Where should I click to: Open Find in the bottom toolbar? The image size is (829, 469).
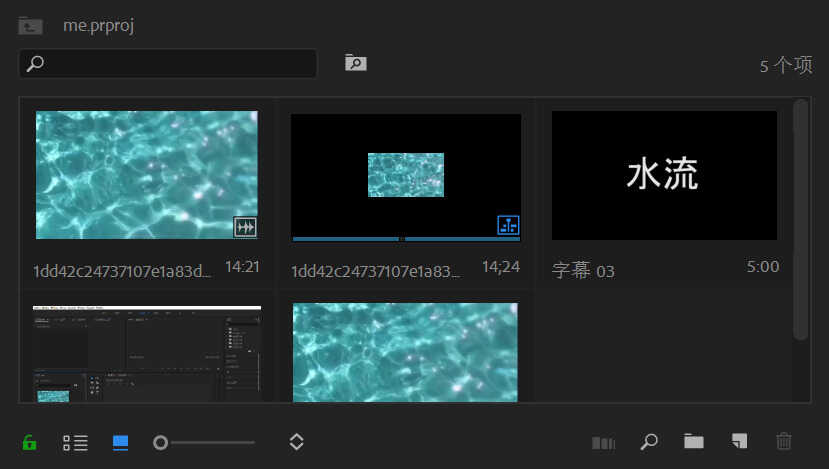point(649,442)
